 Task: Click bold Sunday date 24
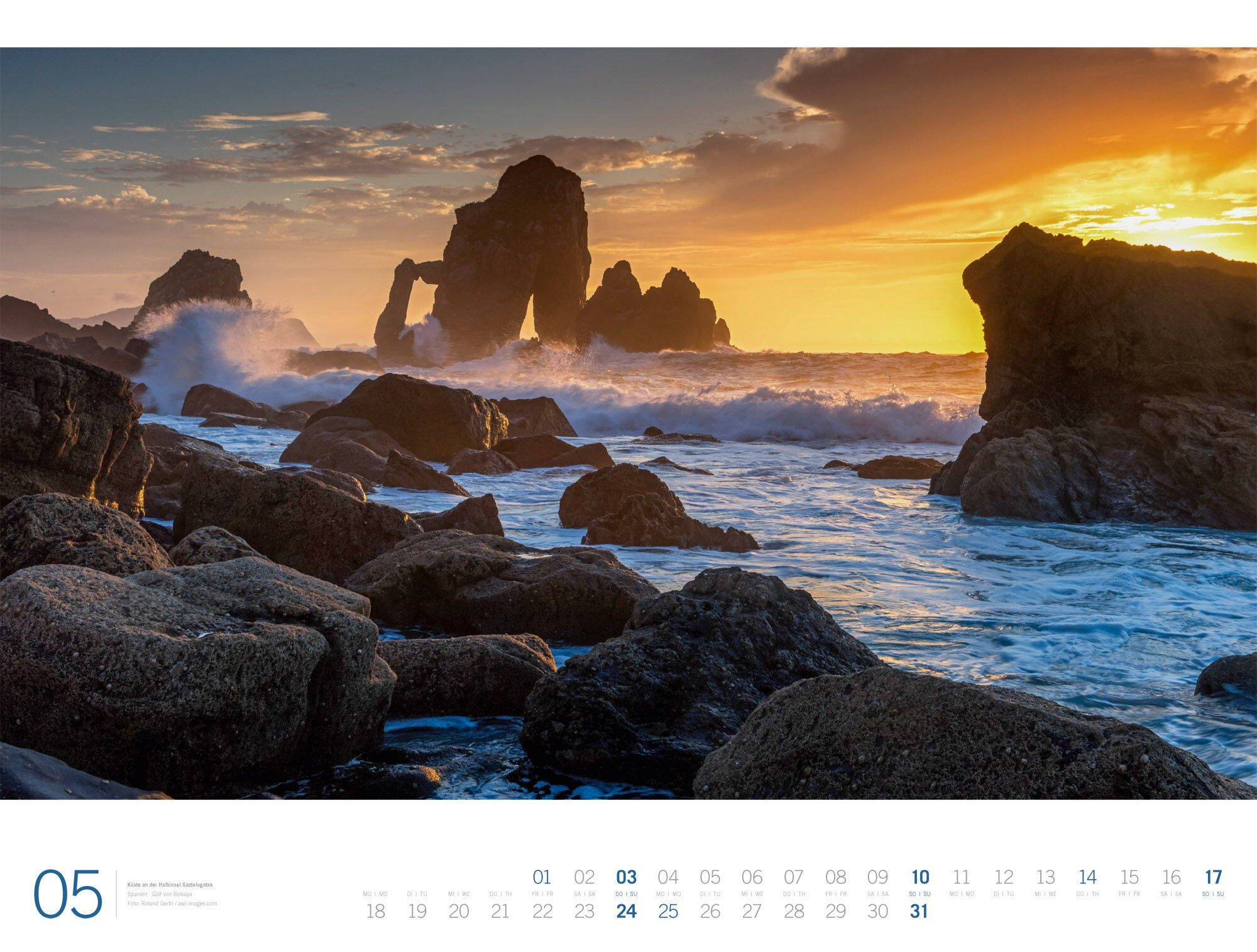626,911
